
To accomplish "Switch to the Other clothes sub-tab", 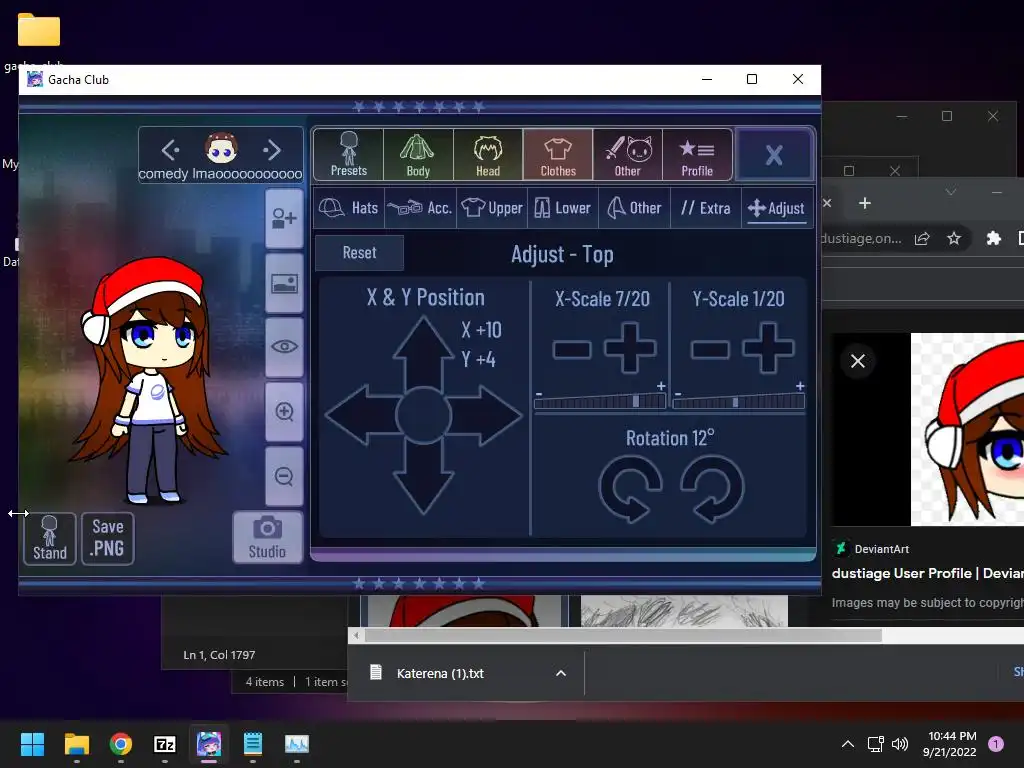I will click(x=634, y=208).
